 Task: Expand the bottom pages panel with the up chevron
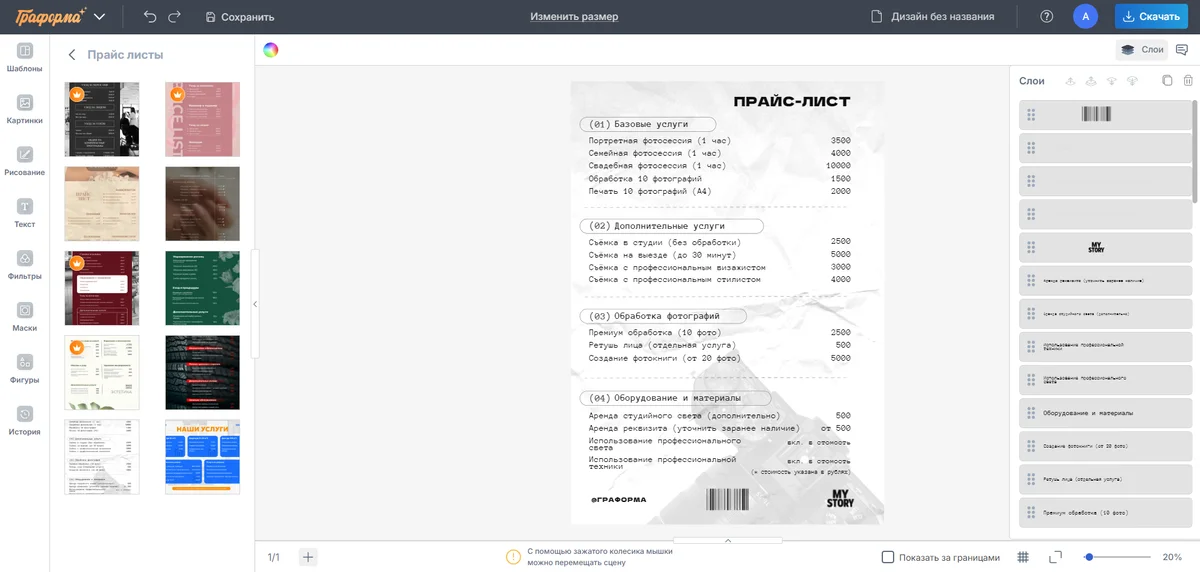click(728, 540)
